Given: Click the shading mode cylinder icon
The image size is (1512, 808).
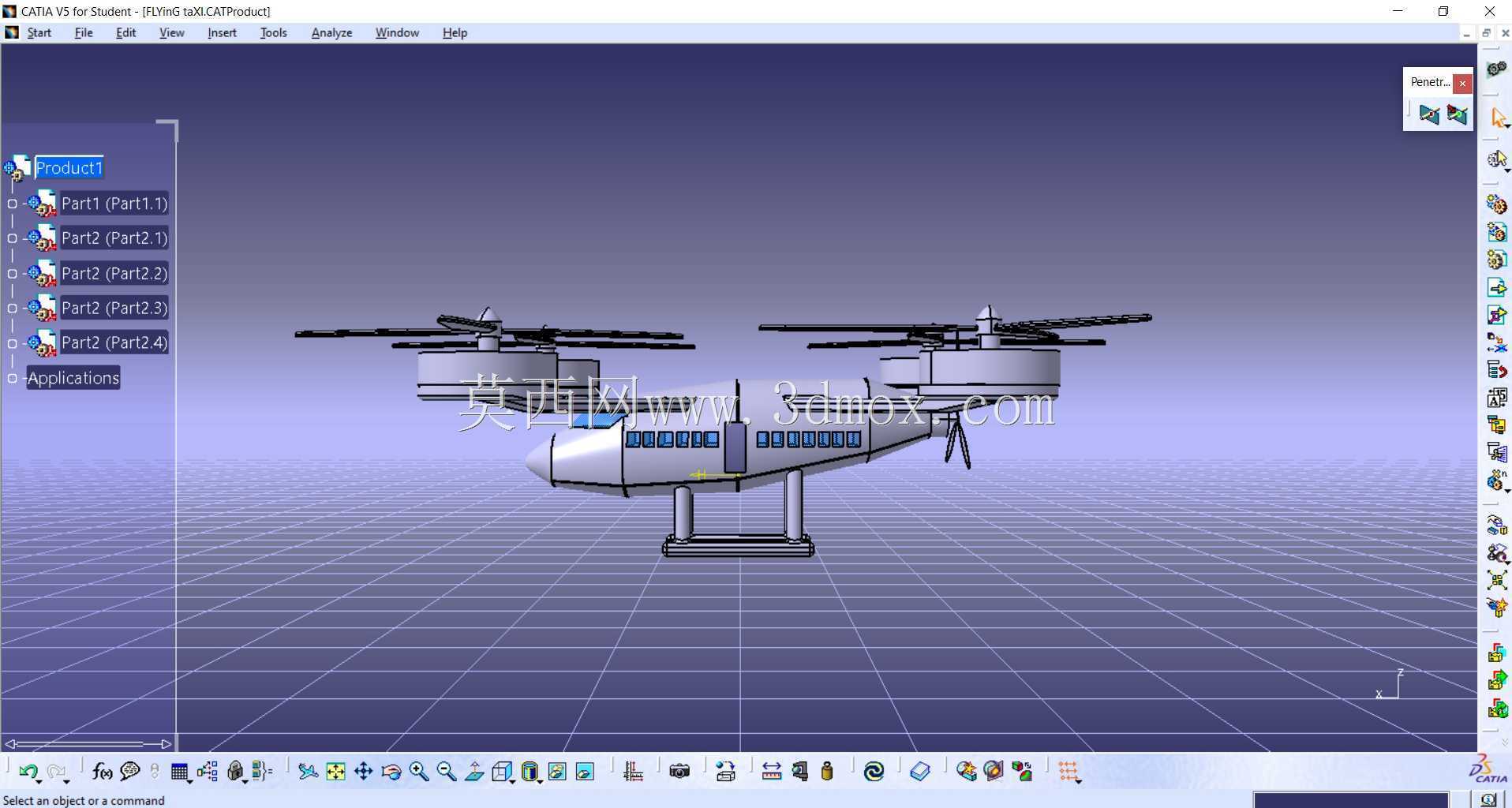Looking at the screenshot, I should coord(530,772).
